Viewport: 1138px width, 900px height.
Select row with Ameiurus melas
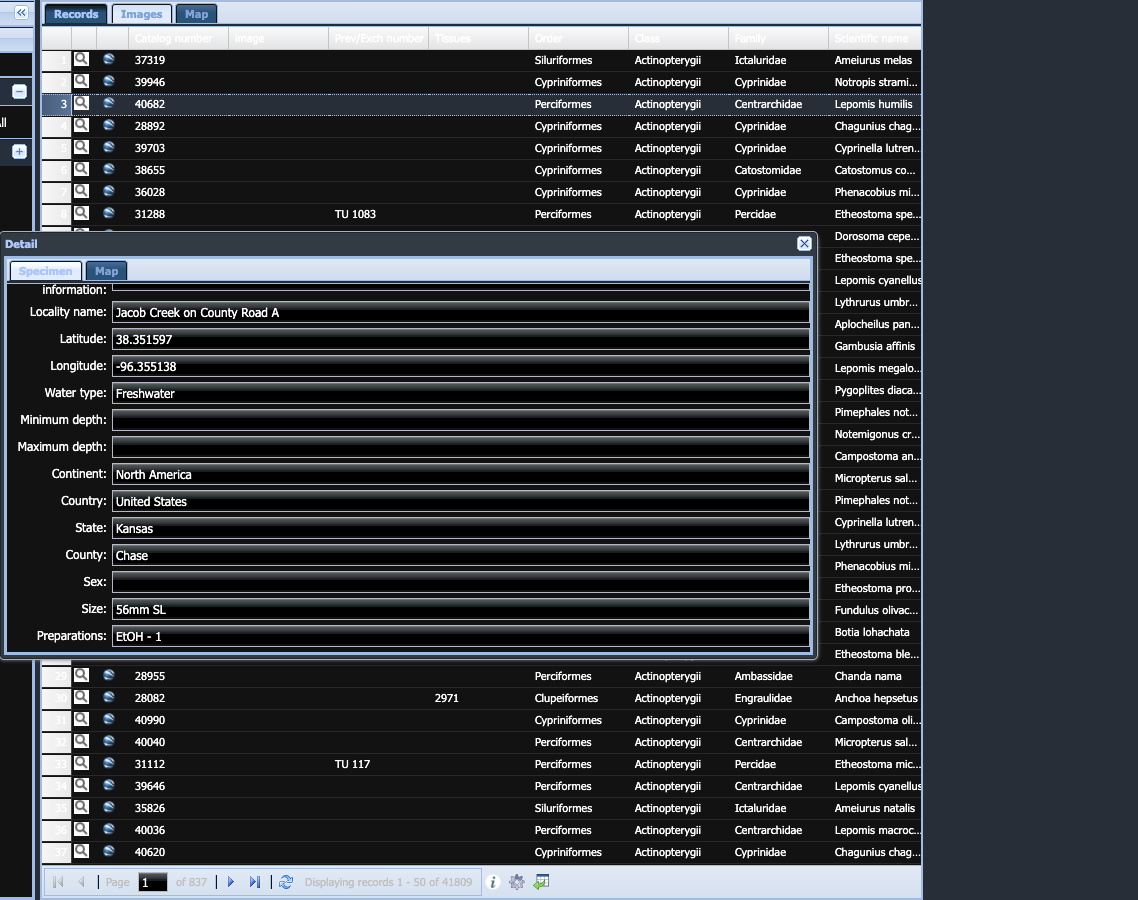pyautogui.click(x=481, y=60)
